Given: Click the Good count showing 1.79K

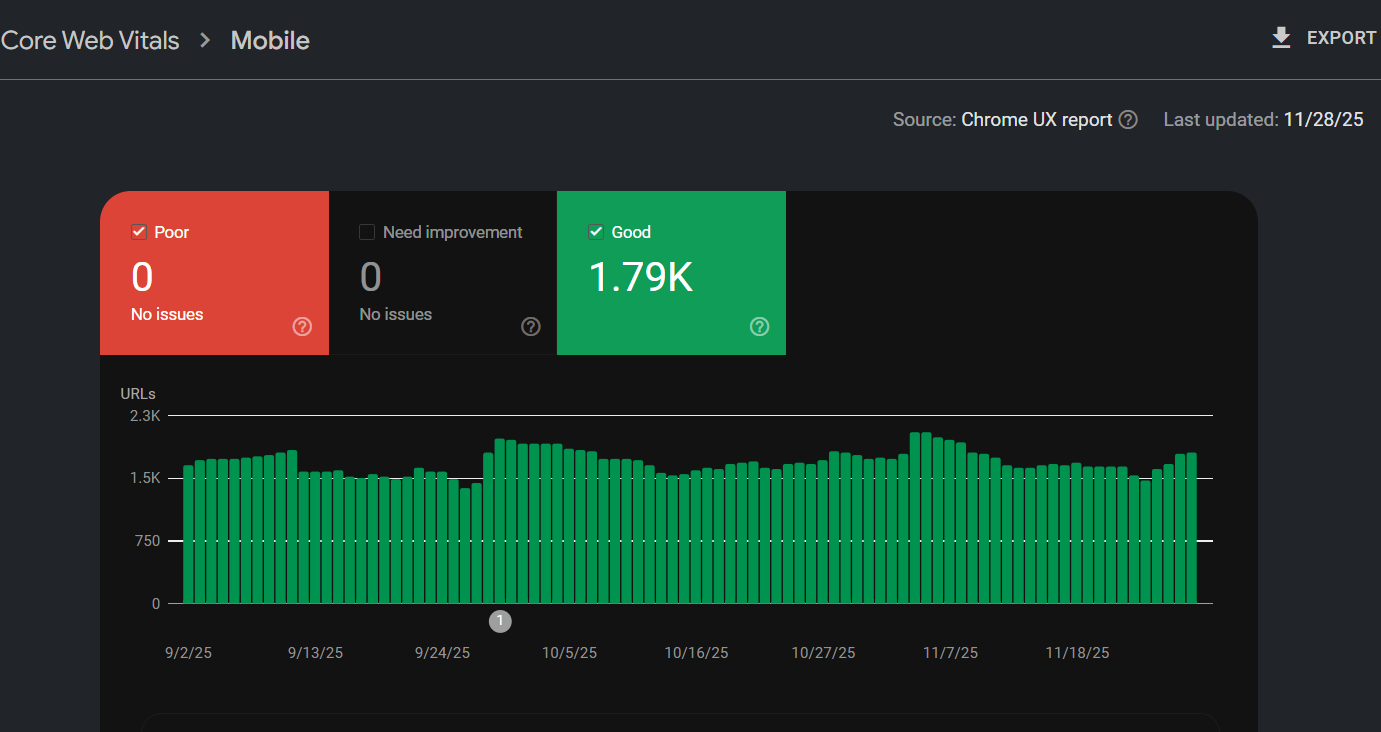Looking at the screenshot, I should pyautogui.click(x=641, y=277).
